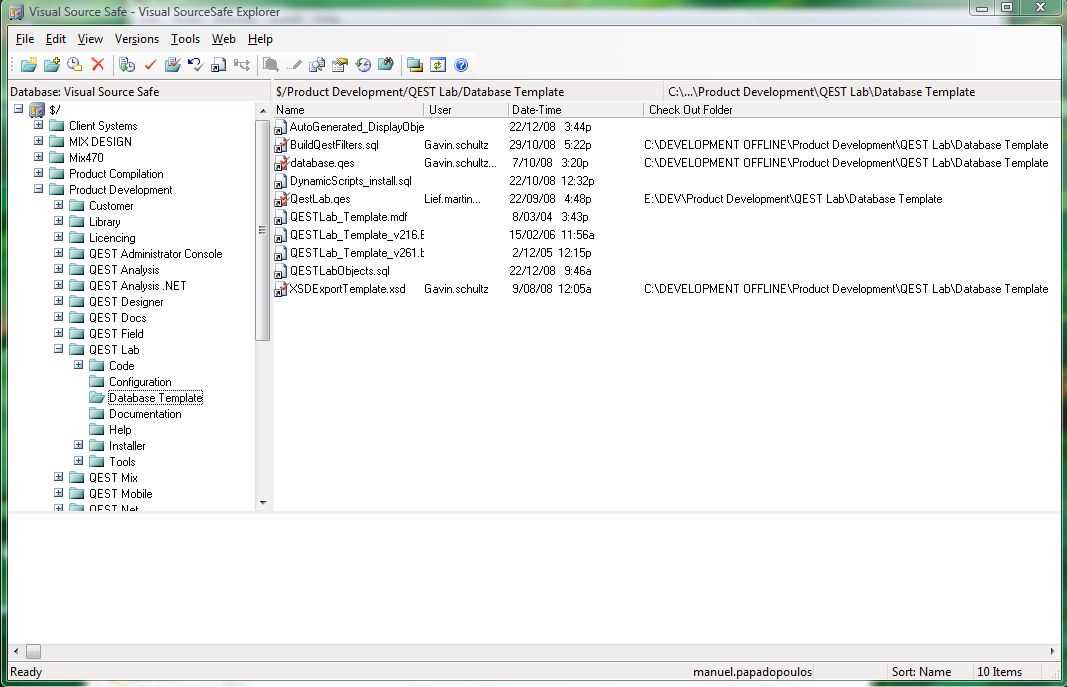The image size is (1067, 687).
Task: Click the Create Project toolbar icon
Action: [x=29, y=65]
